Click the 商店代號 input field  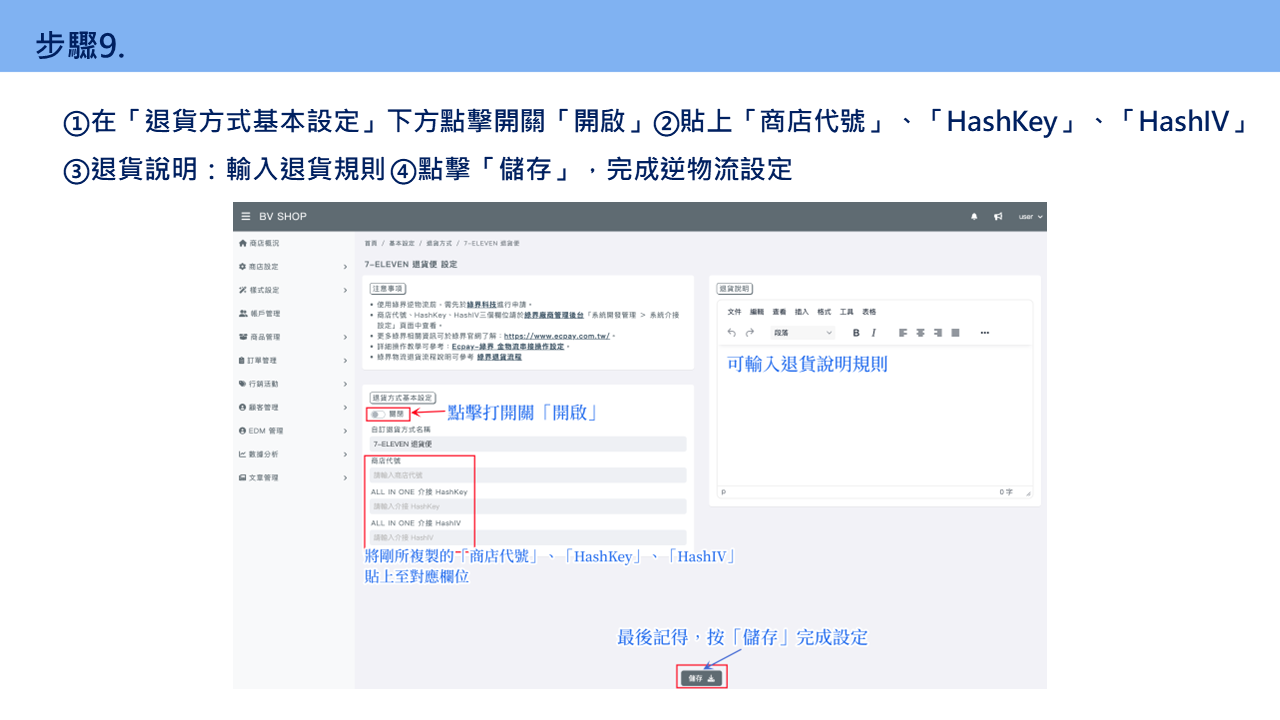[x=528, y=475]
